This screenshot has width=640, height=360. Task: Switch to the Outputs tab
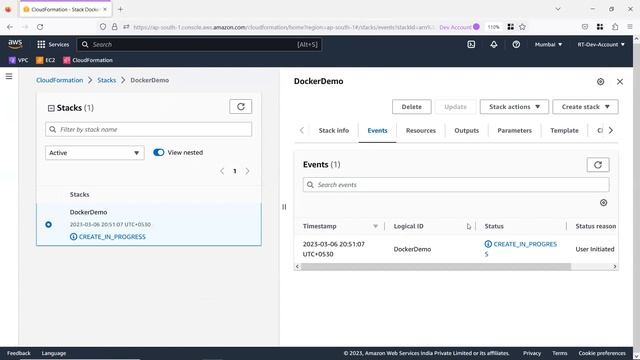[x=467, y=131]
